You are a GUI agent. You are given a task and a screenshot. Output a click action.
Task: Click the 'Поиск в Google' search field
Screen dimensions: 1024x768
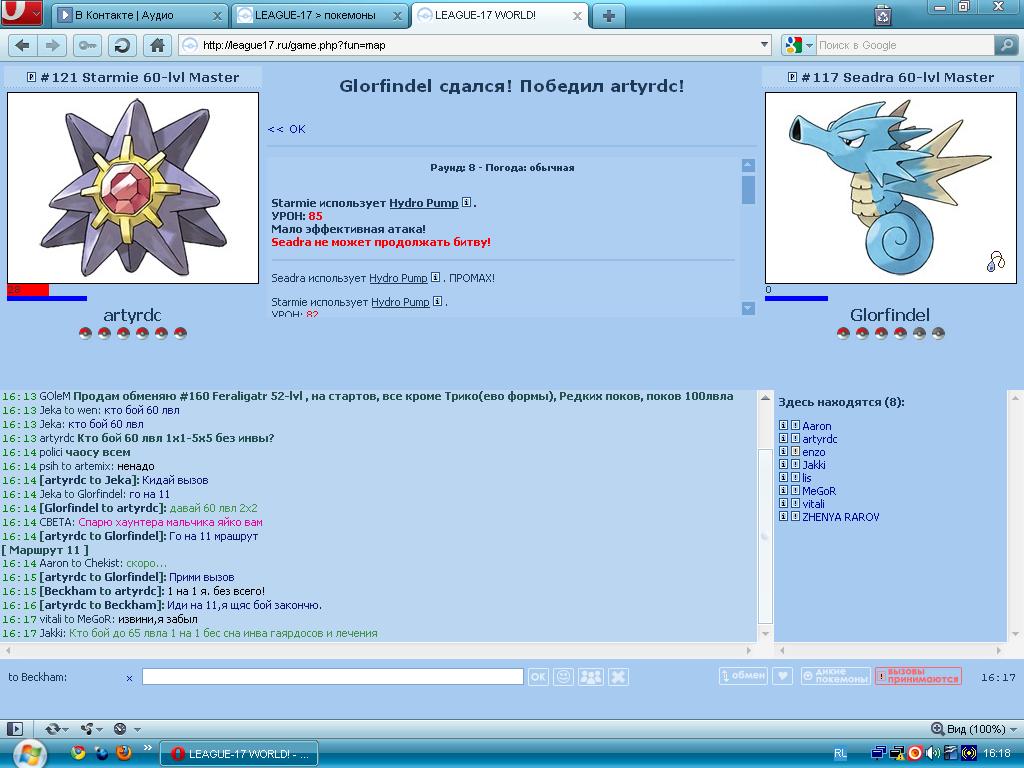click(x=904, y=45)
